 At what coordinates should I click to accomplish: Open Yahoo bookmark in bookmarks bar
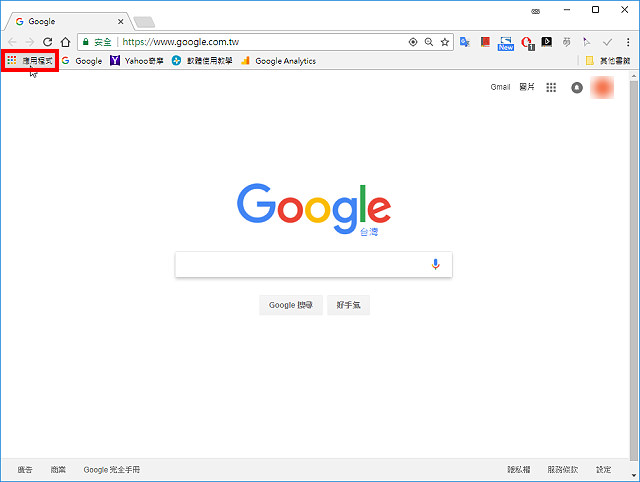(137, 61)
